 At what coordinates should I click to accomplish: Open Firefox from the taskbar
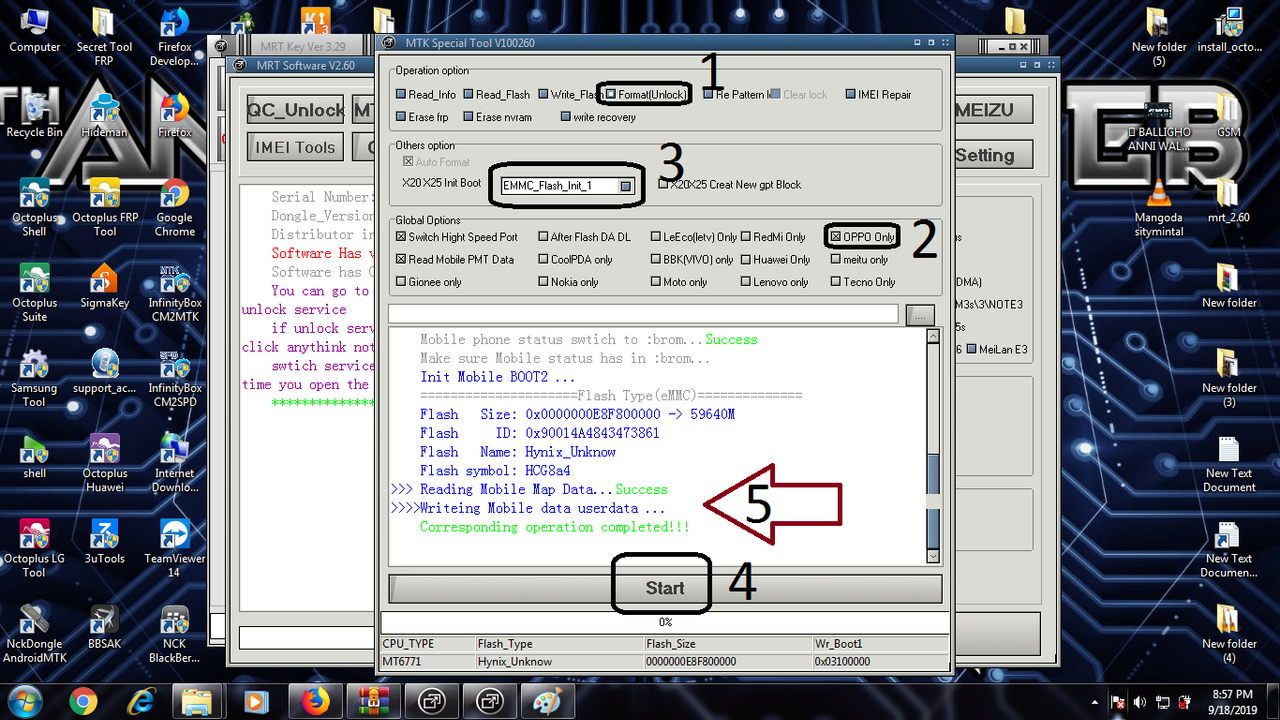tap(316, 701)
